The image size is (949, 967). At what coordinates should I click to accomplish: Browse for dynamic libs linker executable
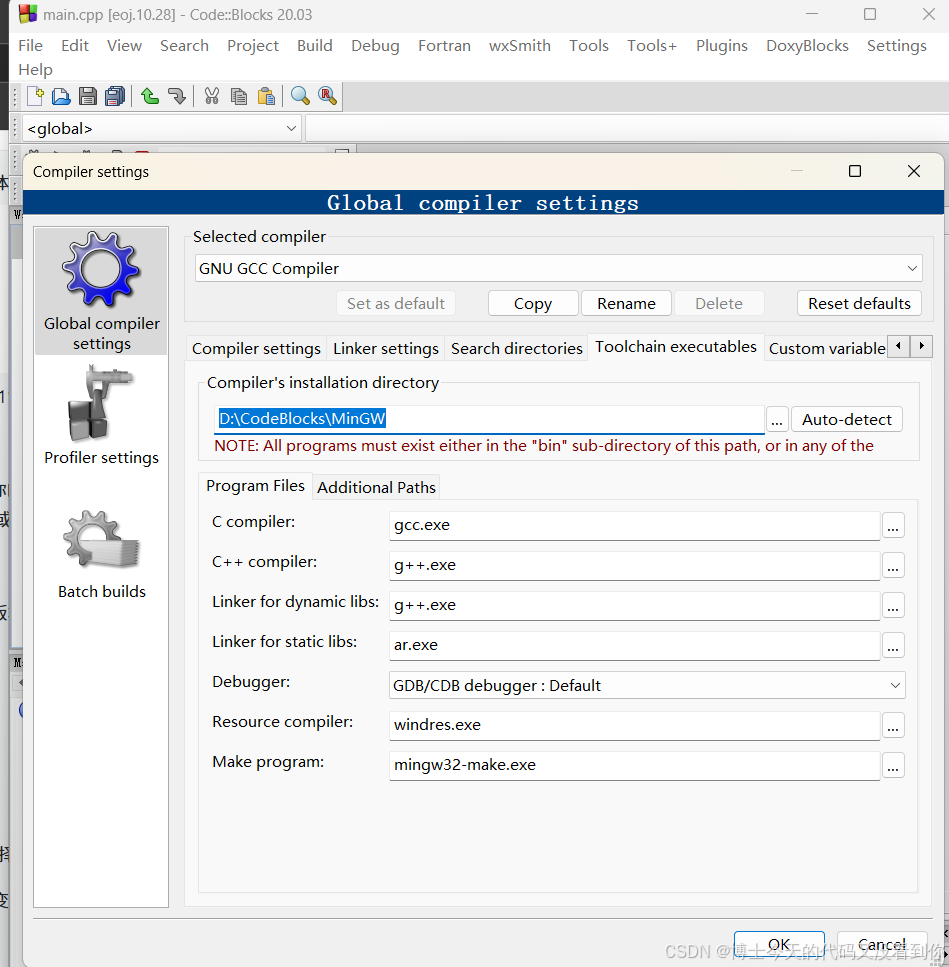893,606
